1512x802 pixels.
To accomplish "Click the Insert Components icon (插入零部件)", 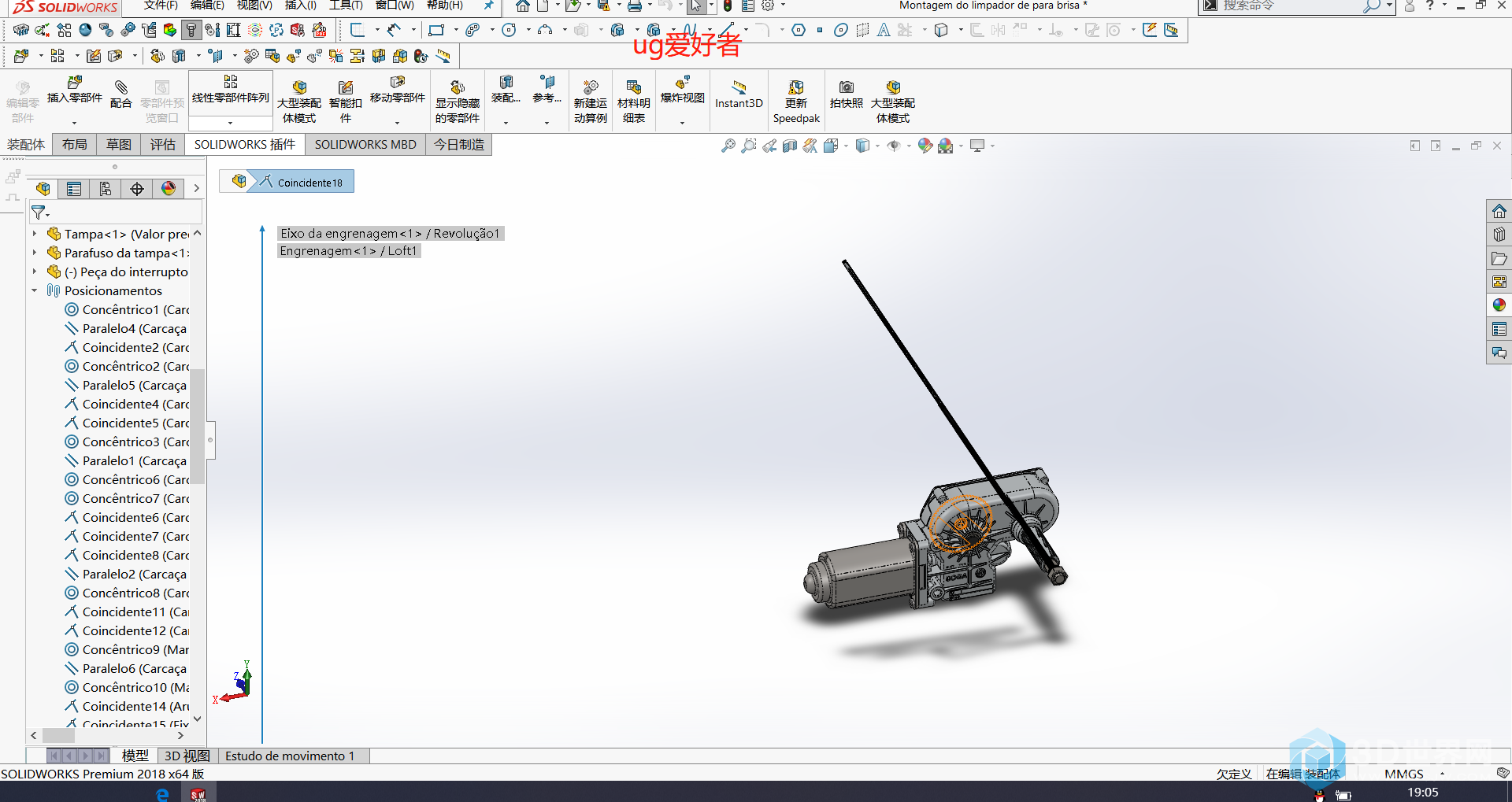I will tap(75, 83).
